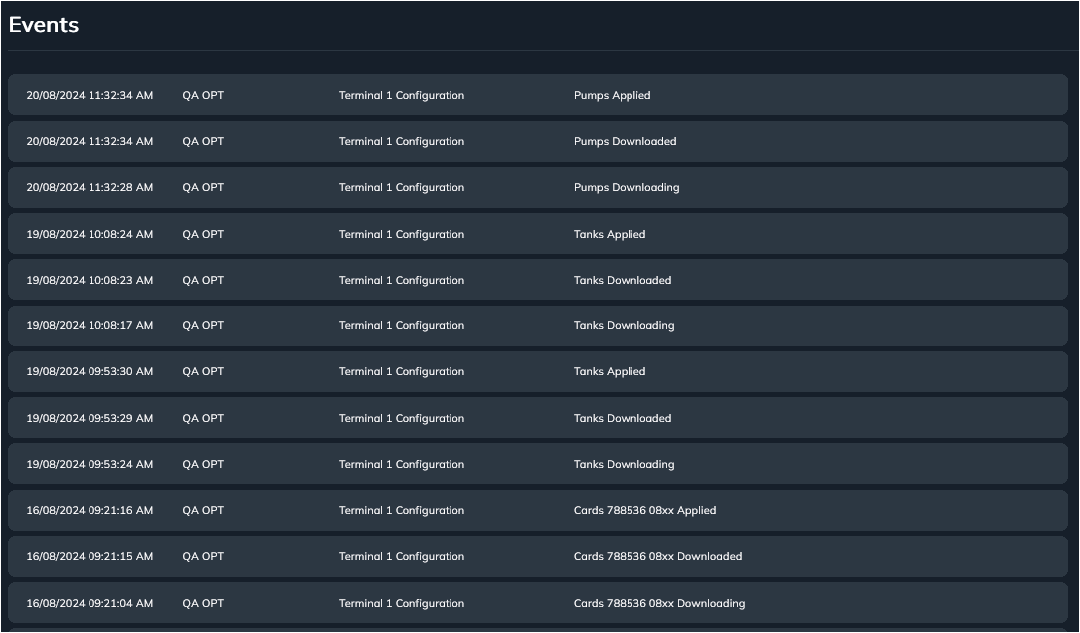Click timestamp 19/08/2024 09:53:30 AM

(90, 371)
